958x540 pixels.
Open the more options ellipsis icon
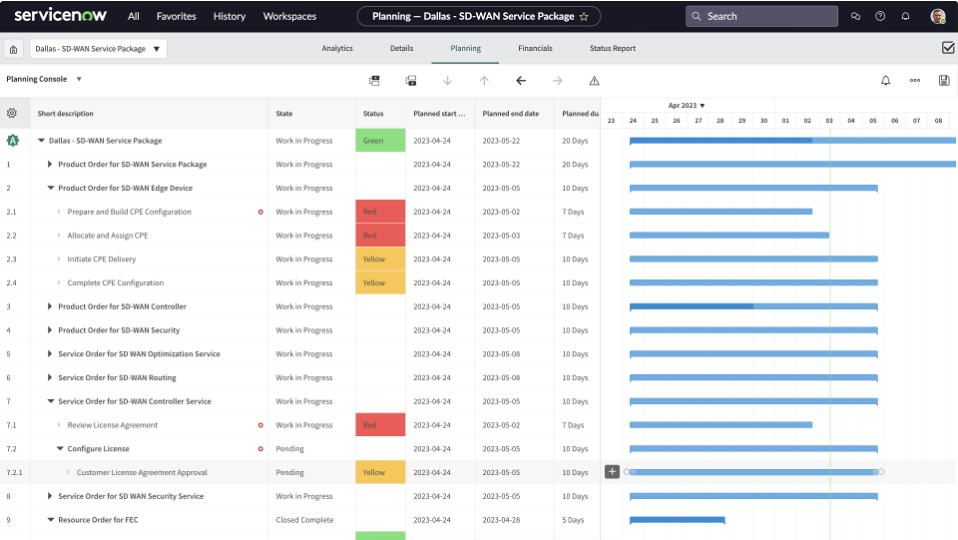pyautogui.click(x=915, y=80)
